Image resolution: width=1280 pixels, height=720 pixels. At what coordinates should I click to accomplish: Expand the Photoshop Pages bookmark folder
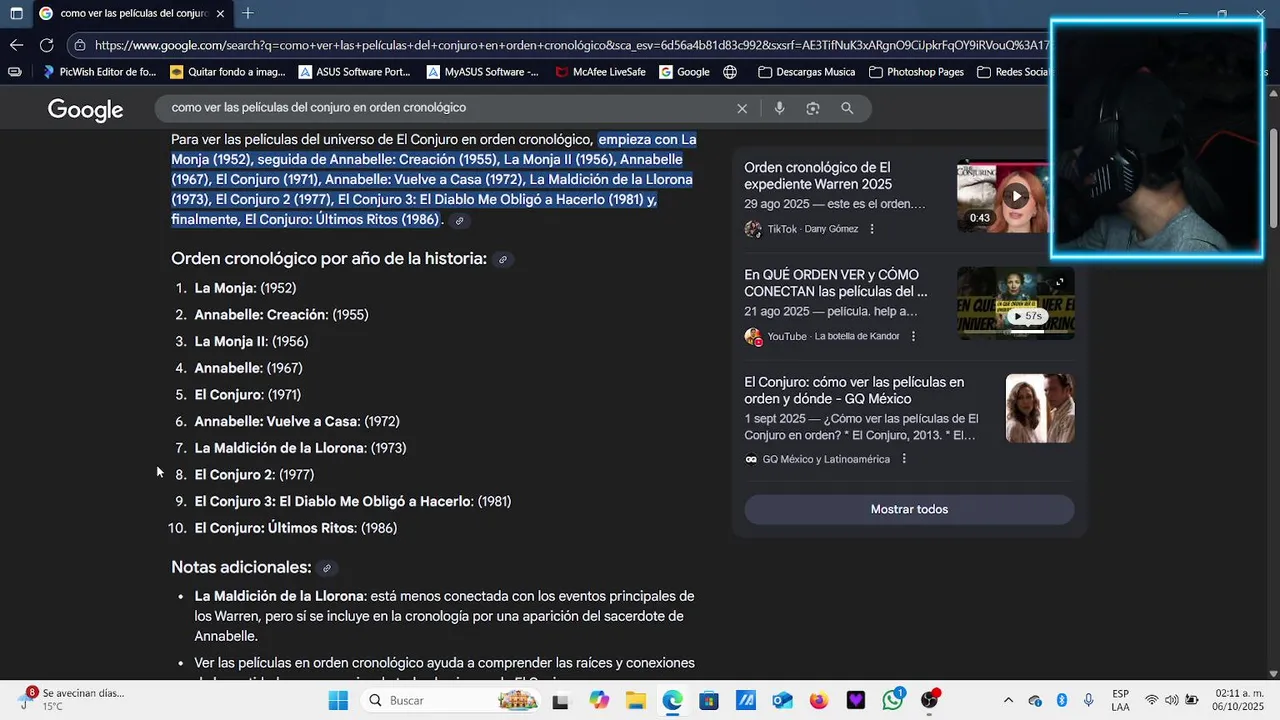(917, 72)
